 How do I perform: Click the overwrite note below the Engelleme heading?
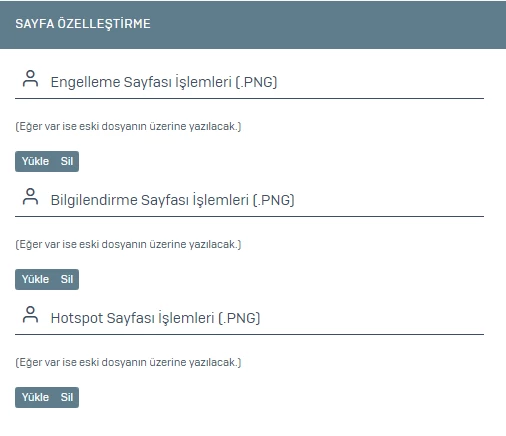(x=128, y=127)
